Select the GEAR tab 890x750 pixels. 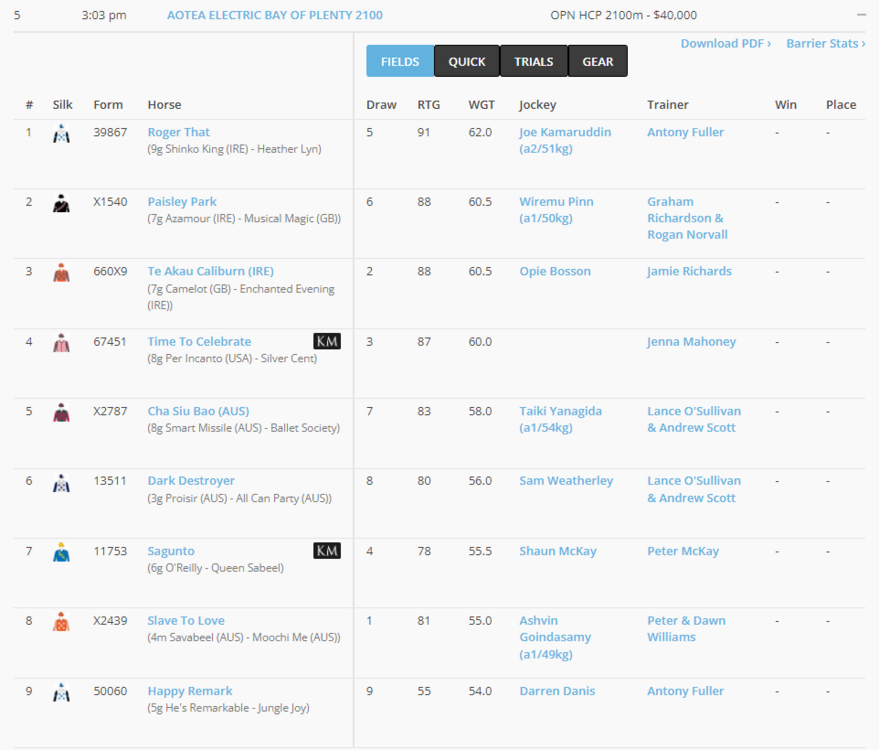click(x=598, y=62)
